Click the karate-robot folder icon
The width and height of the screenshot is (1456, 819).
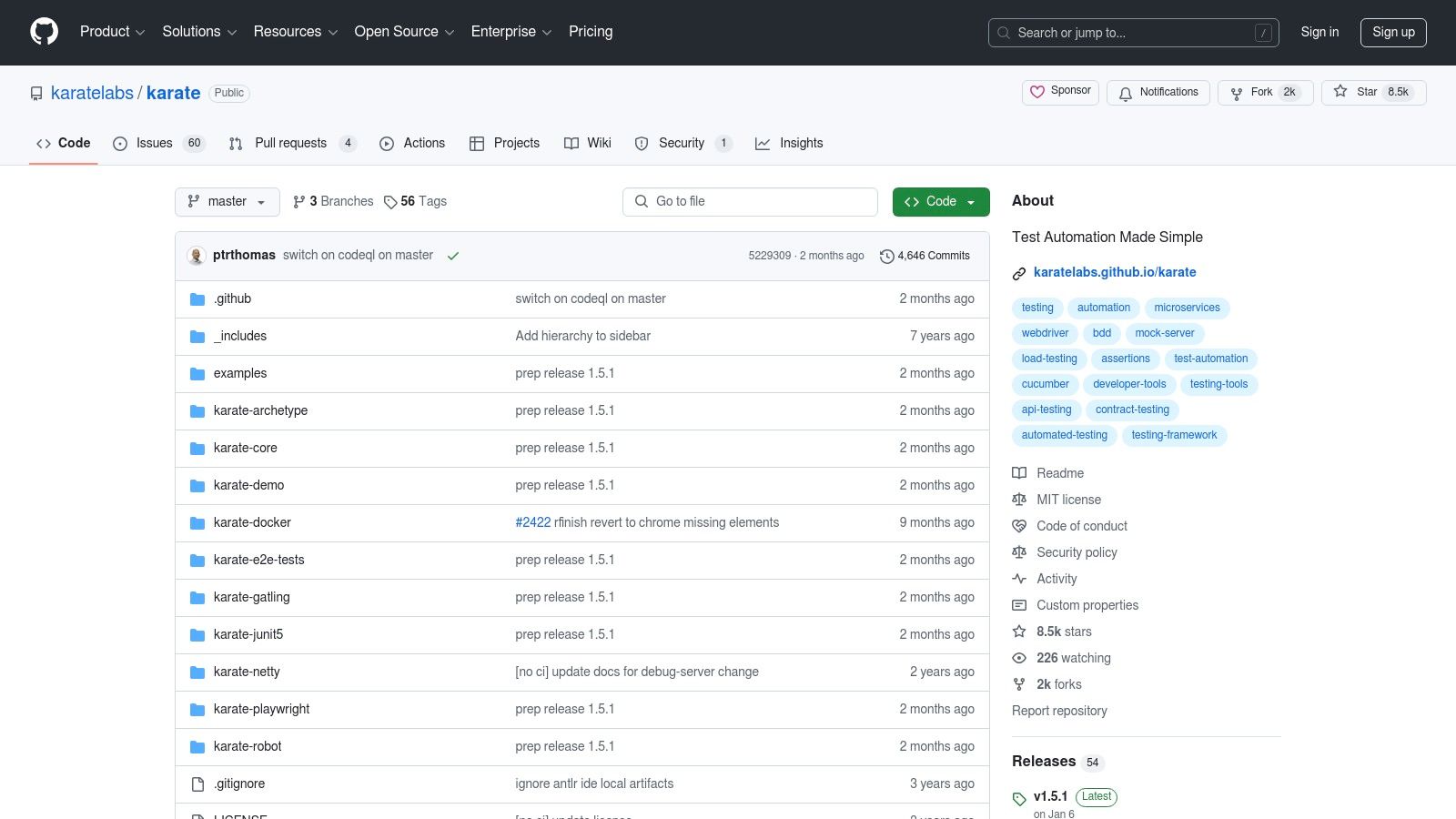pos(197,747)
